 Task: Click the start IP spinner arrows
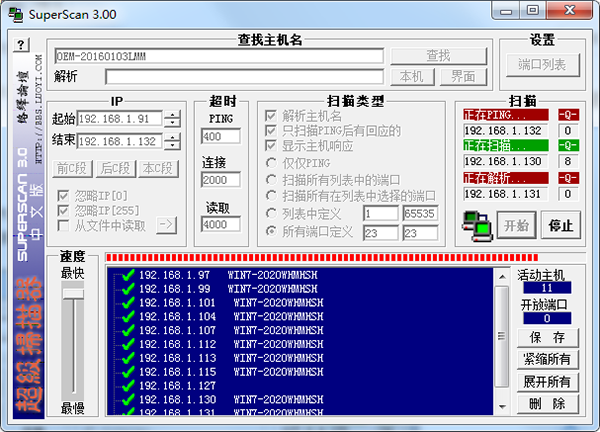pos(173,120)
